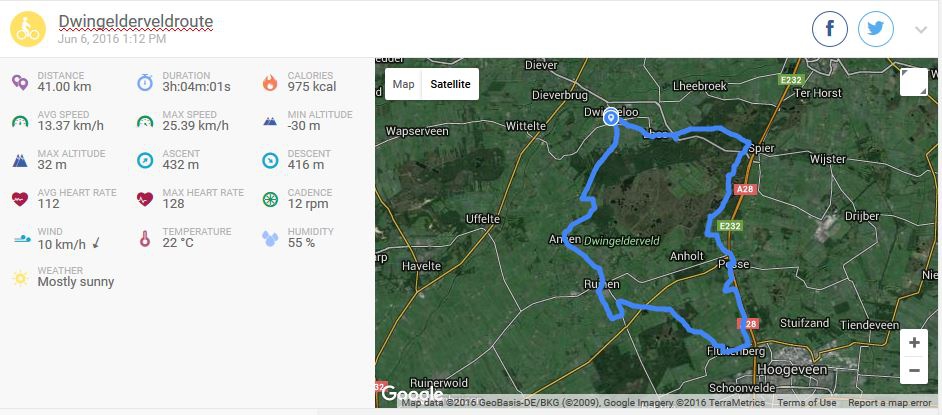Zoom in on the map
Screen dimensions: 942x415
(914, 343)
